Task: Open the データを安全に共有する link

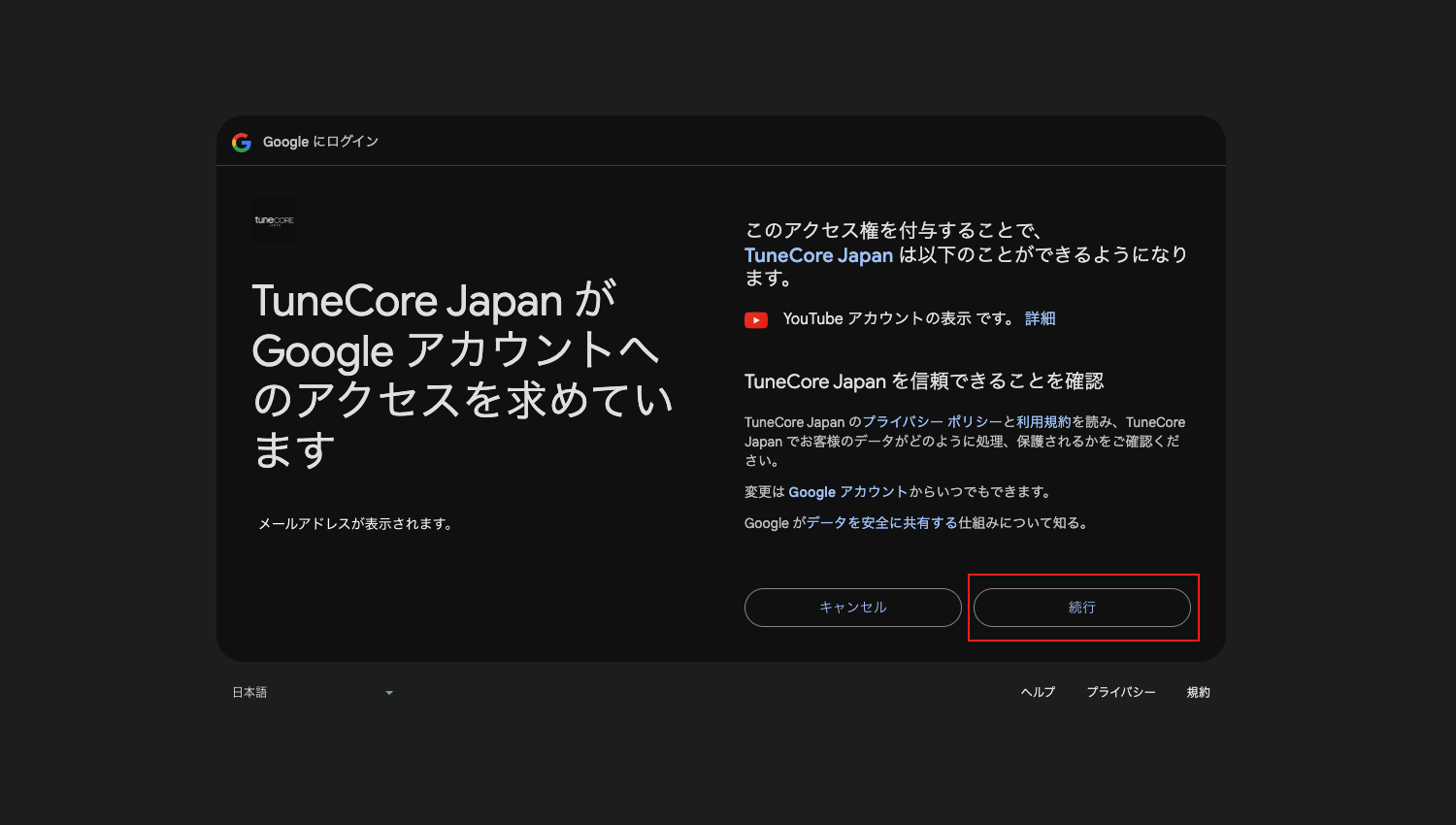Action: [x=881, y=523]
